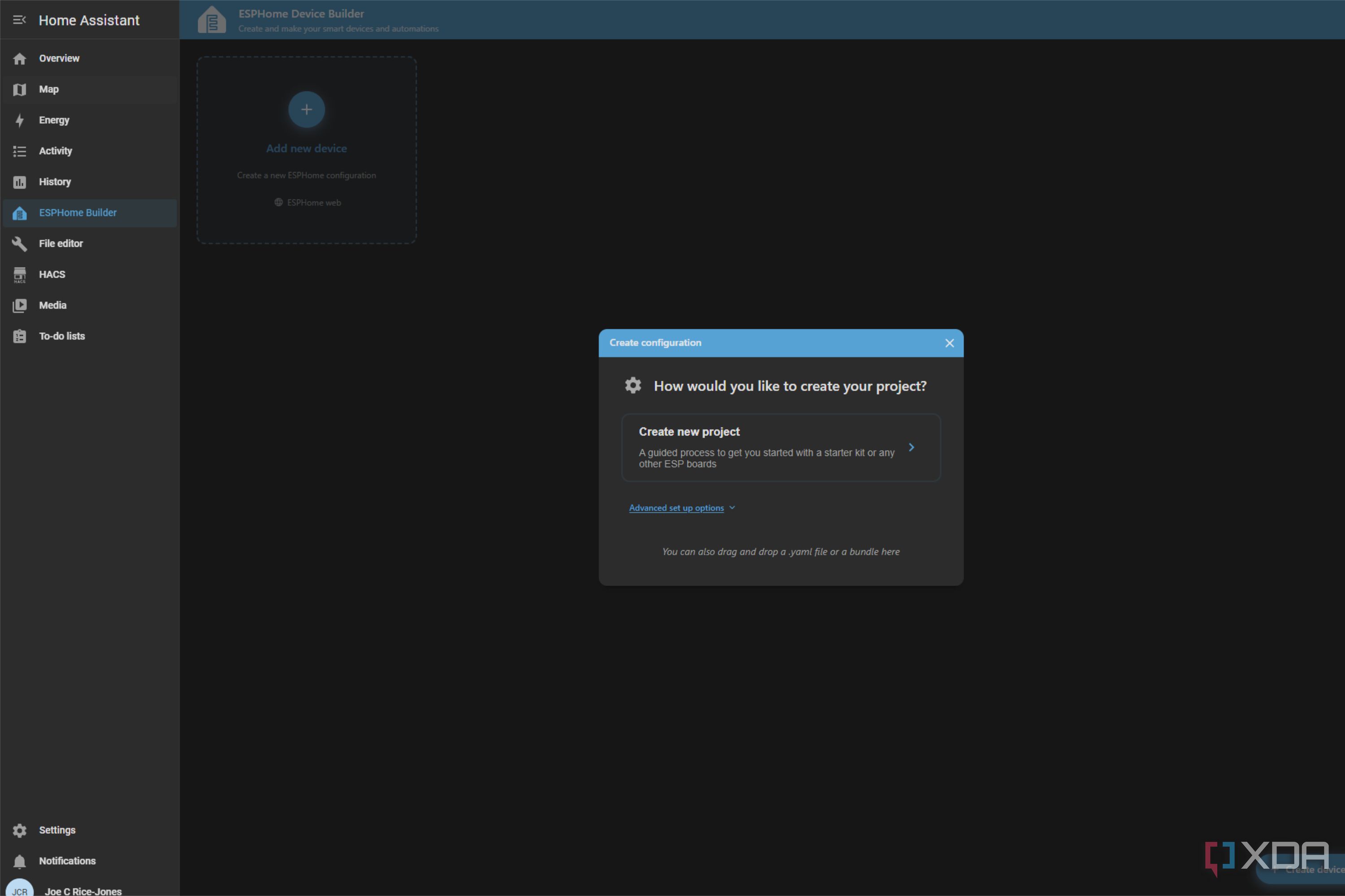This screenshot has height=896, width=1345.
Task: Click the ESPHome Builder sidebar icon
Action: coord(19,213)
